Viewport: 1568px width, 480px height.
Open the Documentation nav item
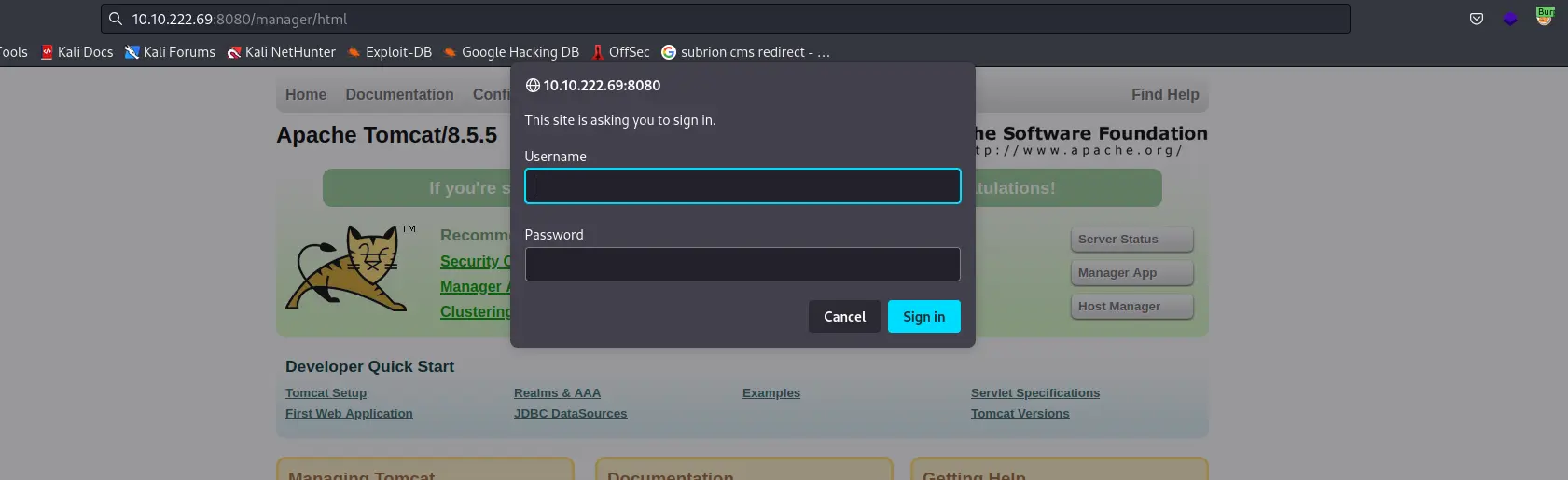(x=399, y=94)
